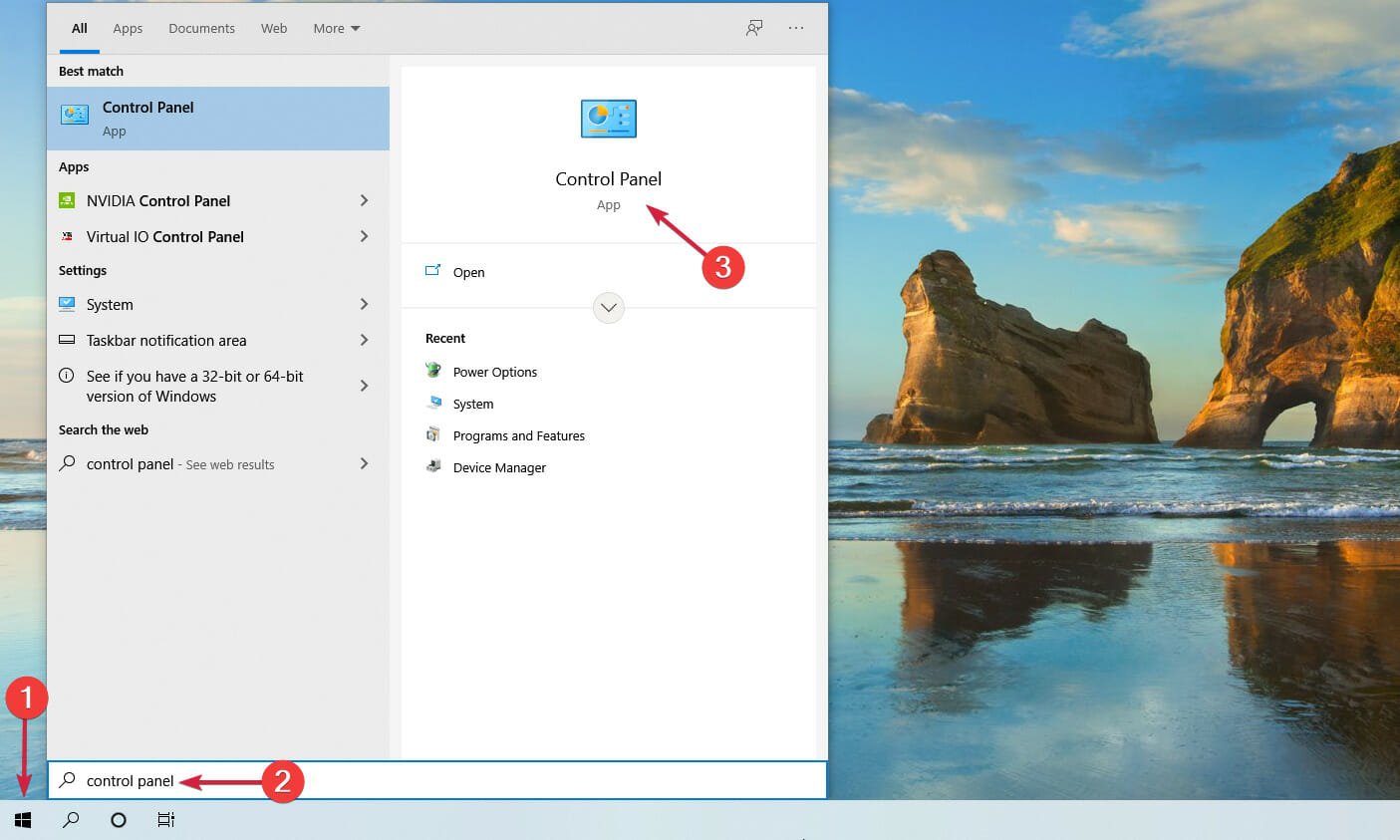This screenshot has height=840, width=1400.
Task: Switch to the Apps filter tab
Action: pos(128,28)
